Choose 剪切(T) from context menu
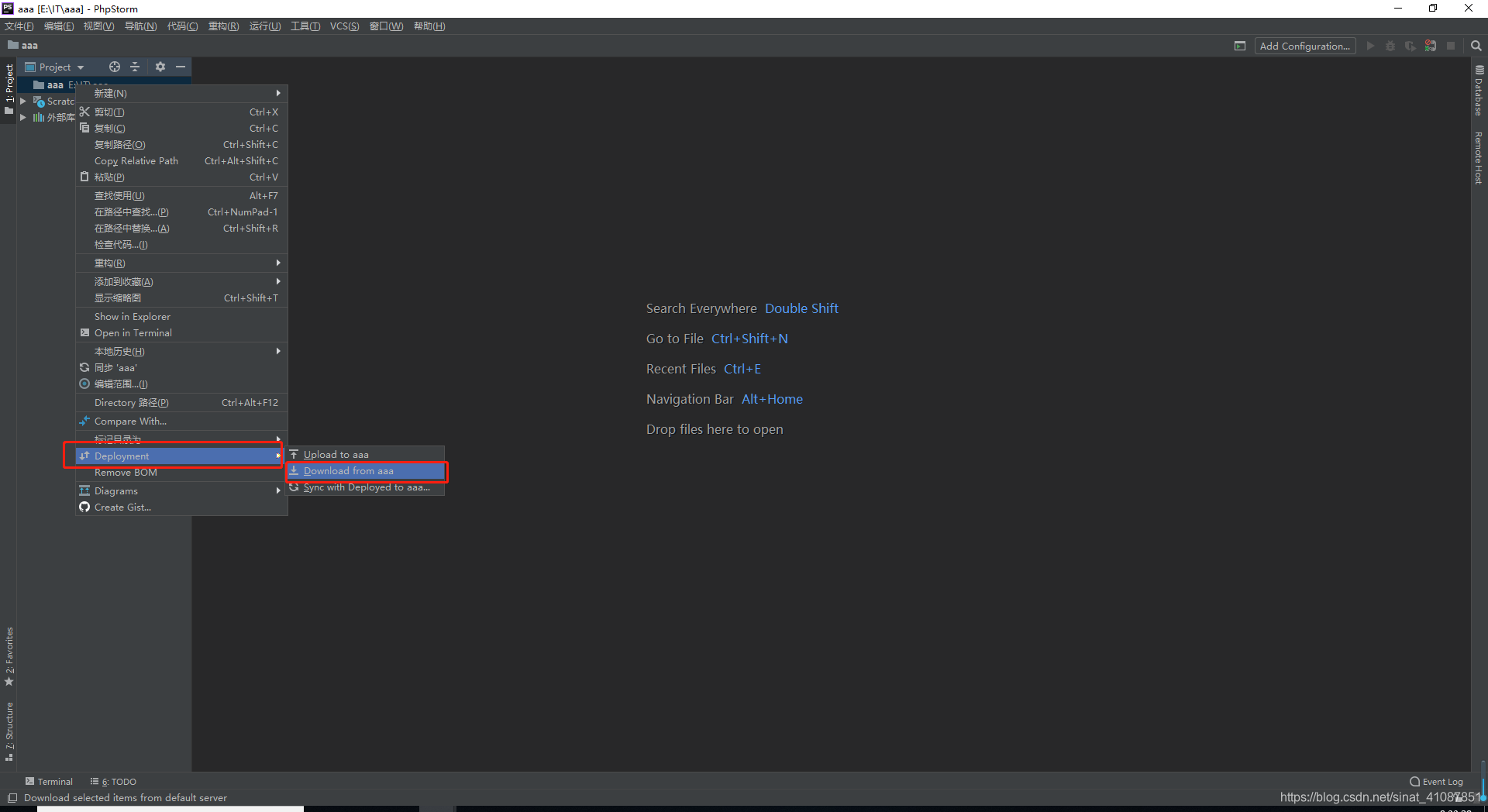 coord(181,112)
